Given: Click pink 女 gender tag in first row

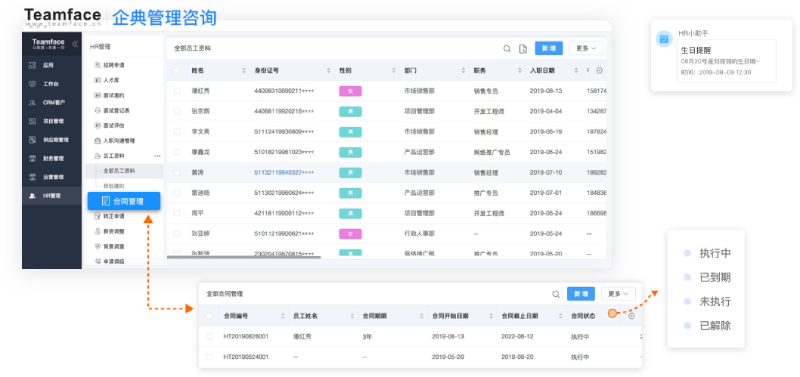Looking at the screenshot, I should [350, 91].
